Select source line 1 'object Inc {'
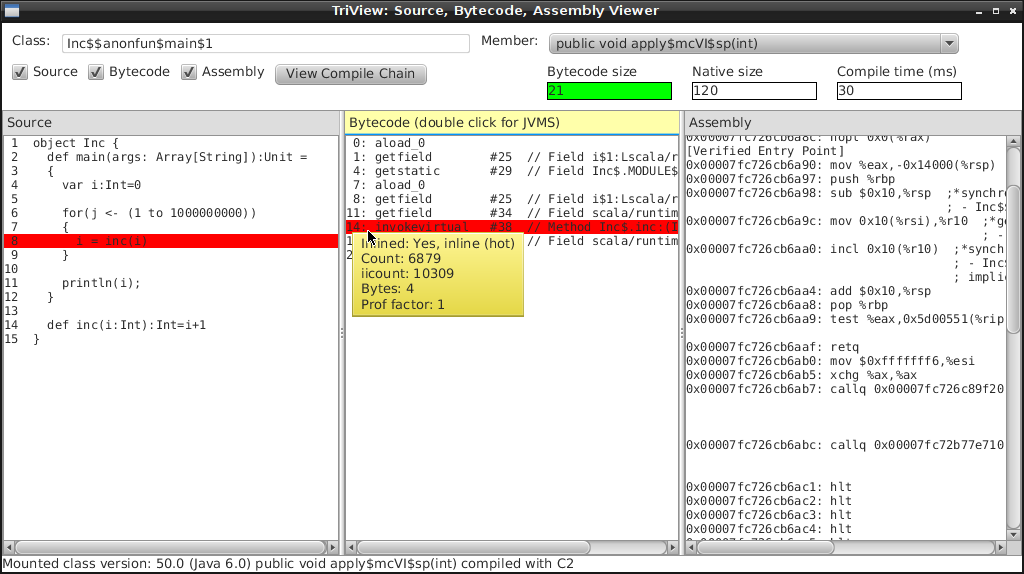The height and width of the screenshot is (574, 1024). click(171, 143)
